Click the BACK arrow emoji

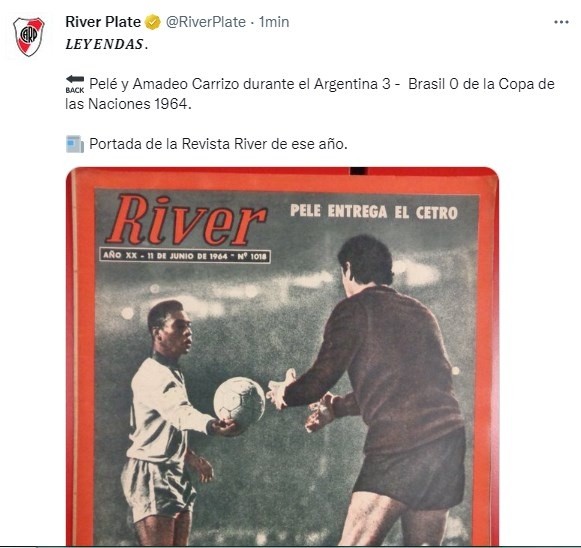[75, 84]
